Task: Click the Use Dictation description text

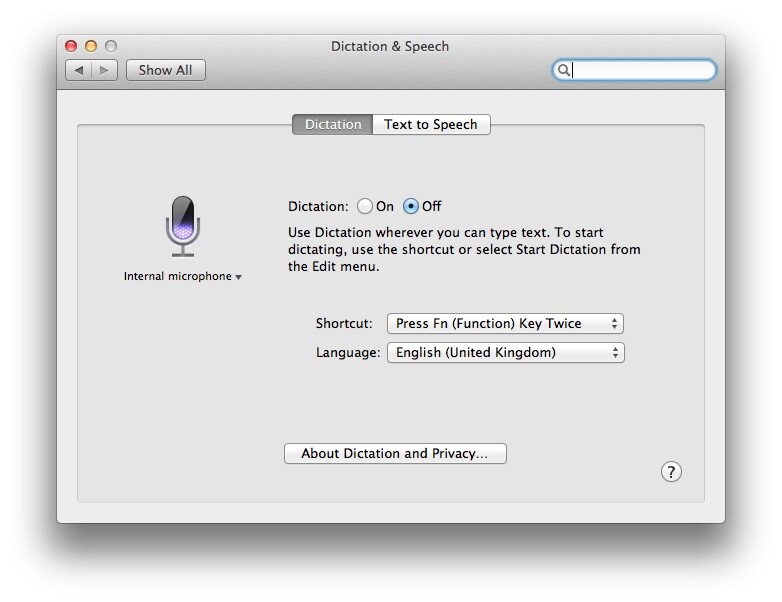Action: 464,249
